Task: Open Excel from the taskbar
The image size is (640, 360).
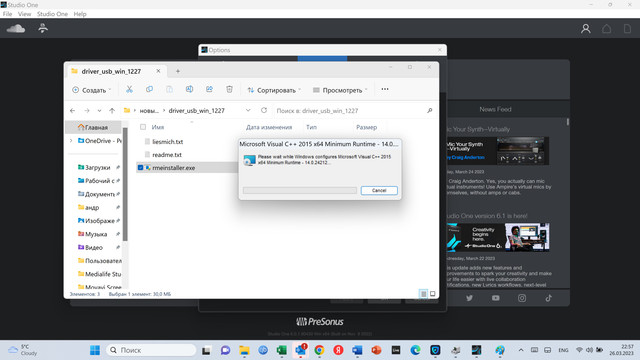Action: (282, 350)
